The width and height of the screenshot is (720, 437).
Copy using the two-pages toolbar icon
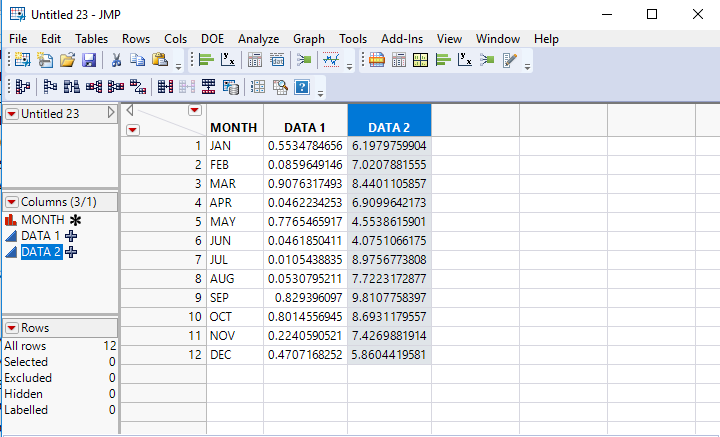click(137, 60)
